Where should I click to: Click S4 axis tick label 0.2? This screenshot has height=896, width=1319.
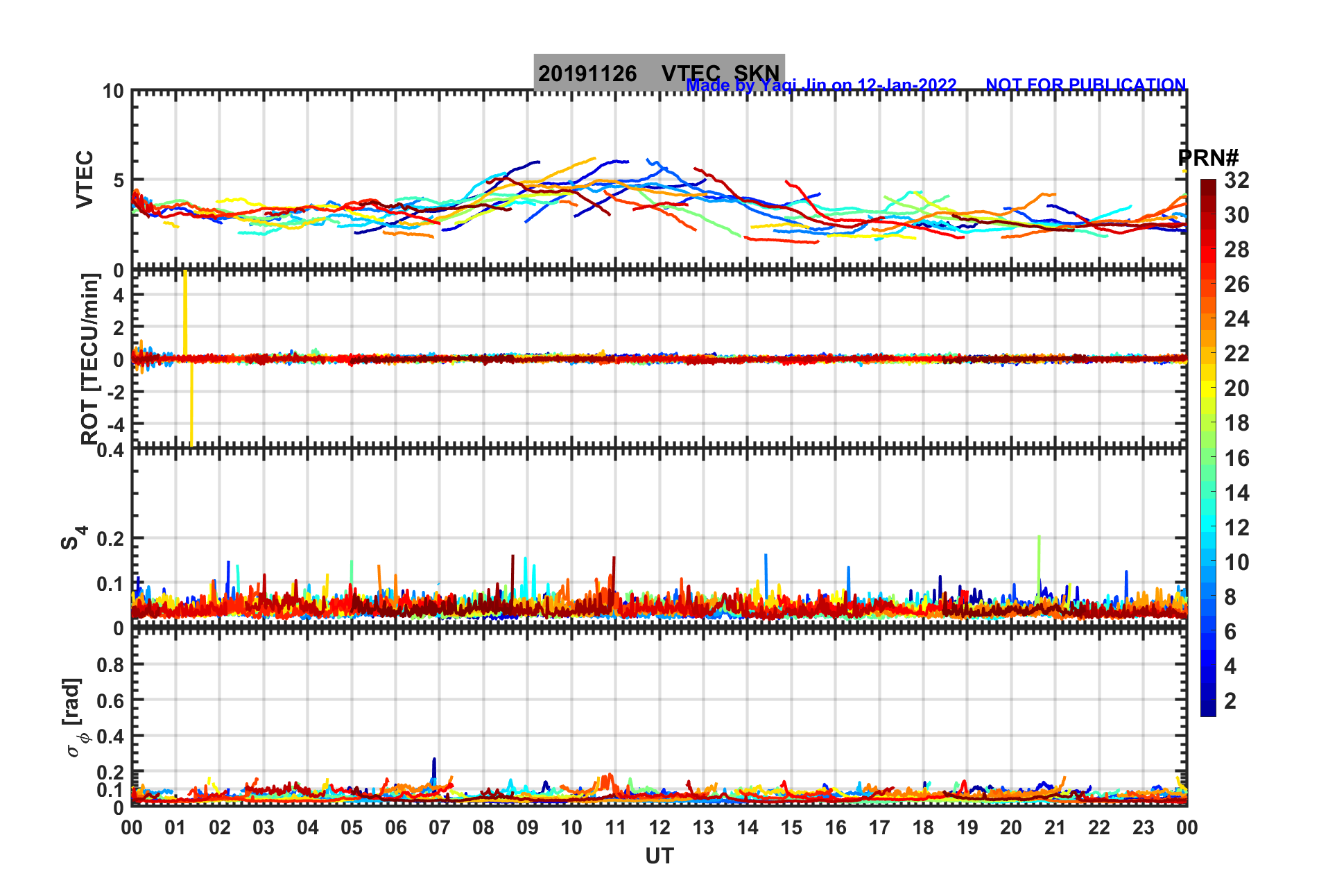(x=111, y=538)
